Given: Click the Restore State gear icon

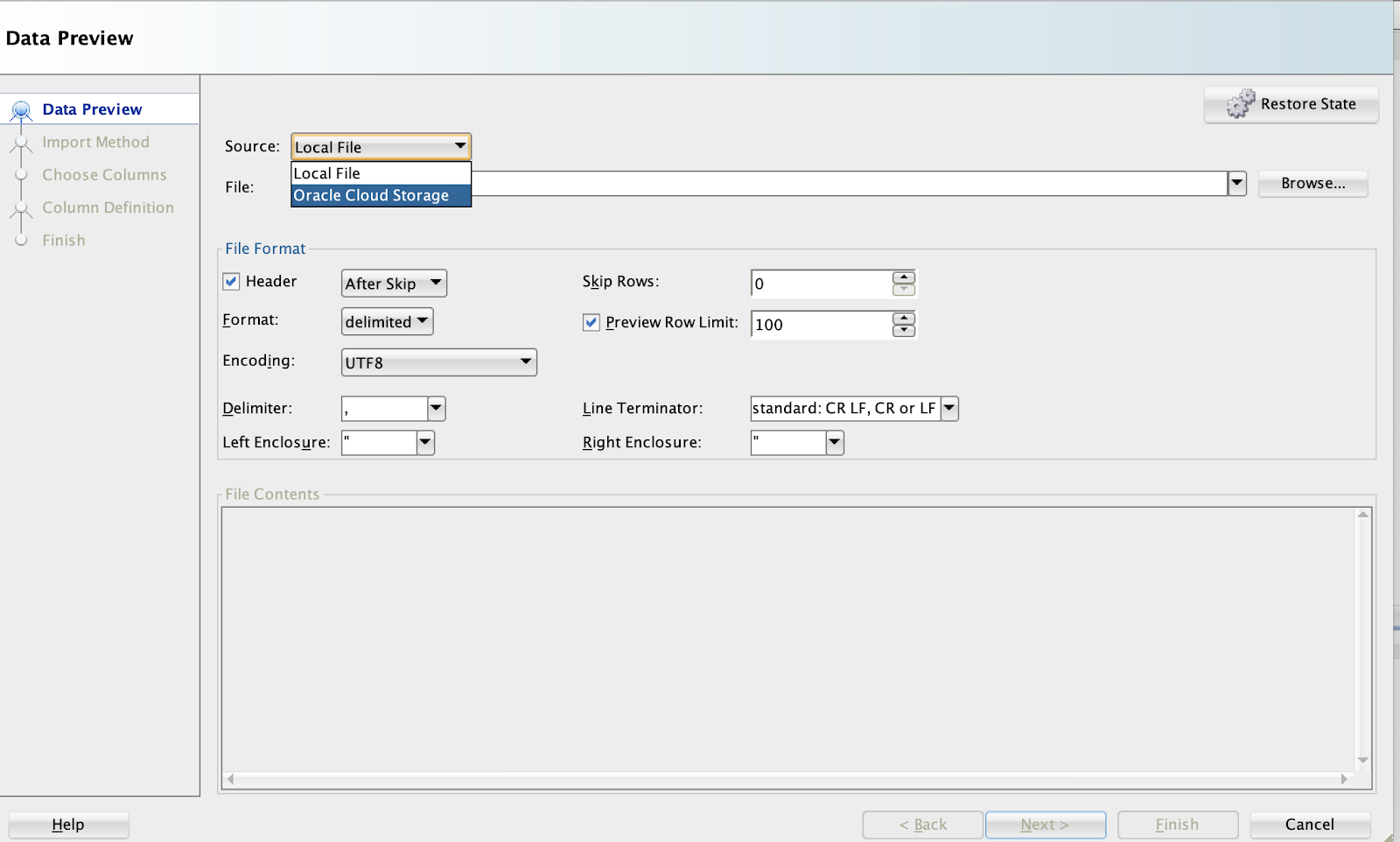Looking at the screenshot, I should tap(1239, 103).
